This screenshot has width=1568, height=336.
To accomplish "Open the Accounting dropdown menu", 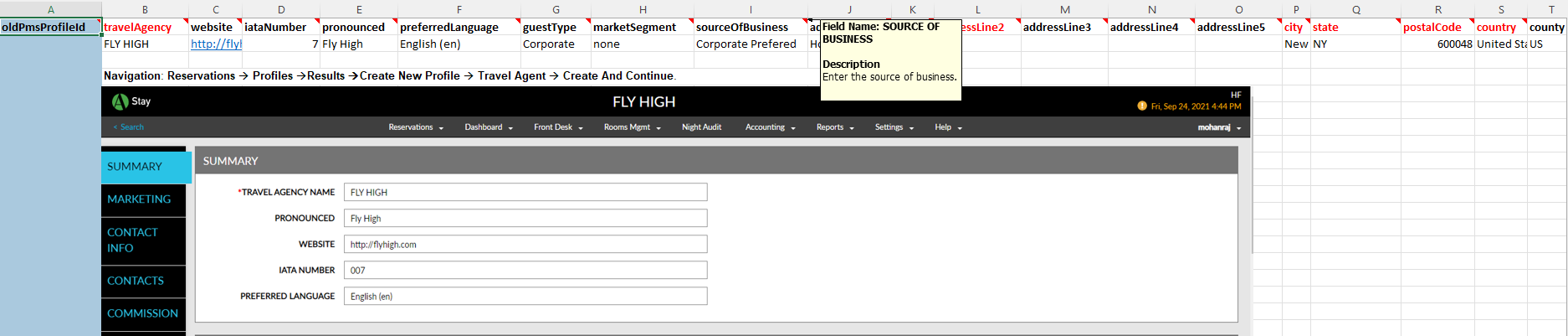I will (x=770, y=127).
